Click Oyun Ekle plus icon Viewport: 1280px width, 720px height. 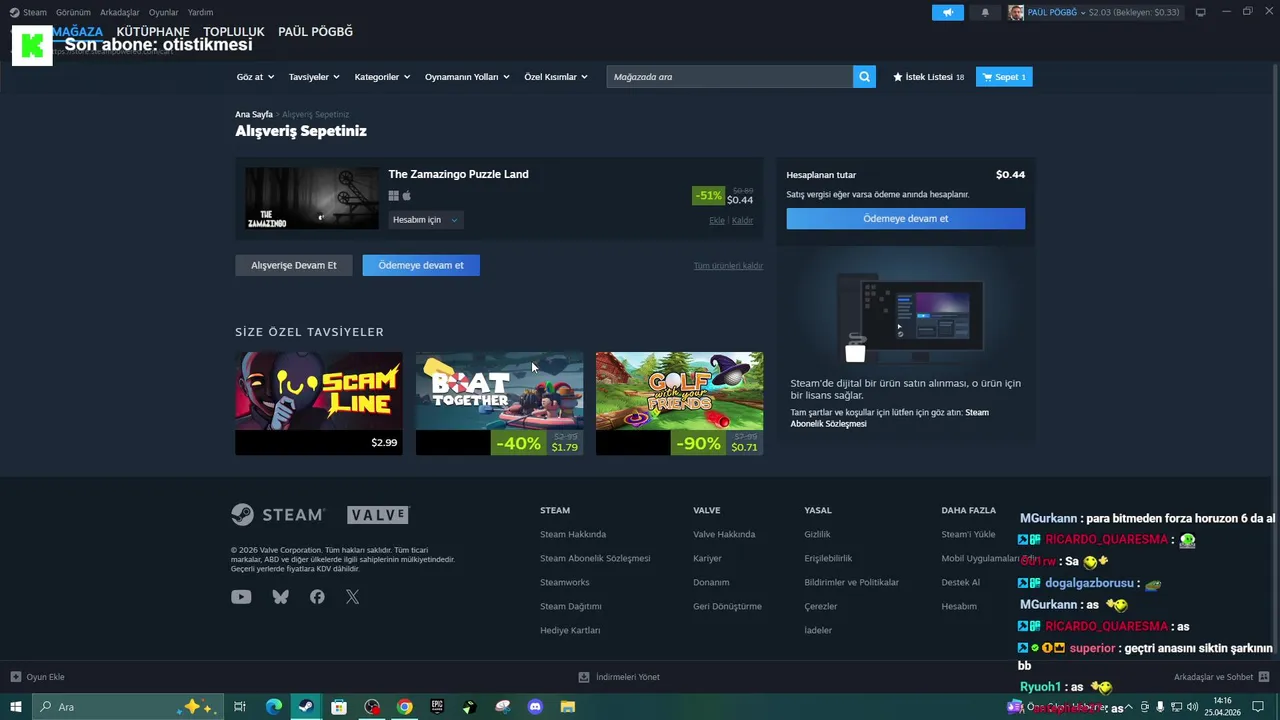pos(16,677)
